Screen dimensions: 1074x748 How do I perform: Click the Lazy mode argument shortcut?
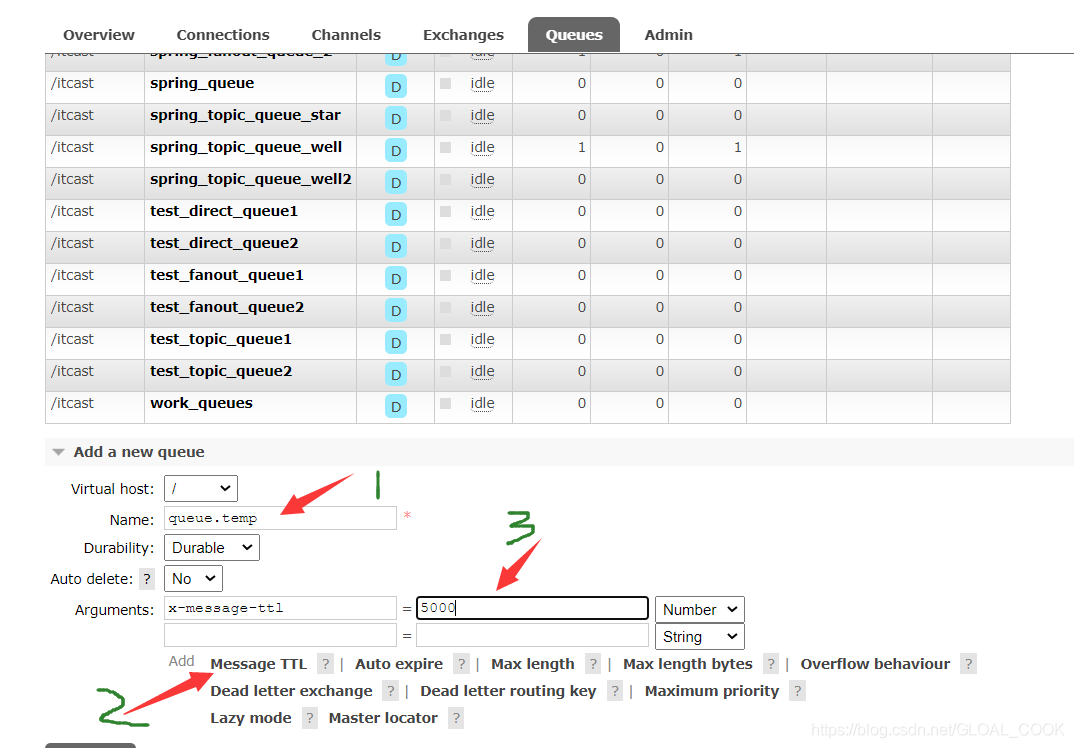pyautogui.click(x=251, y=718)
